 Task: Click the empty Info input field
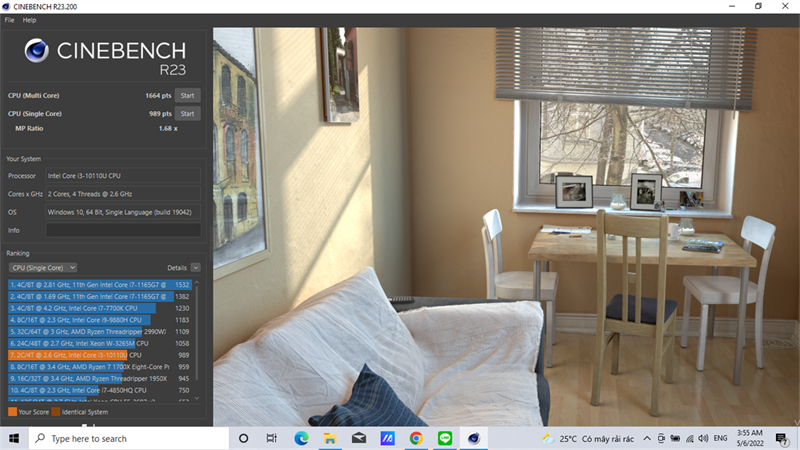(x=123, y=230)
